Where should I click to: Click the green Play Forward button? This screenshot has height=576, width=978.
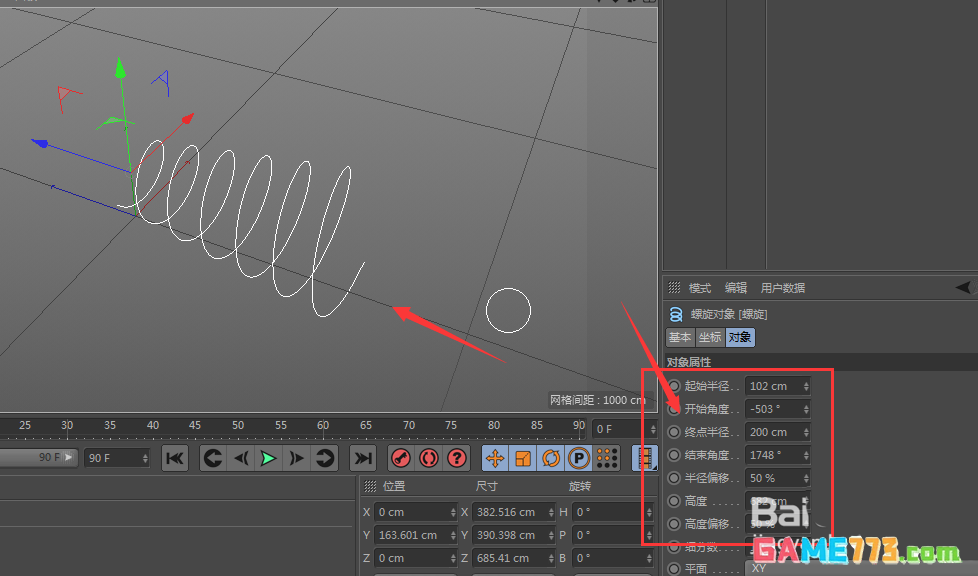point(268,458)
